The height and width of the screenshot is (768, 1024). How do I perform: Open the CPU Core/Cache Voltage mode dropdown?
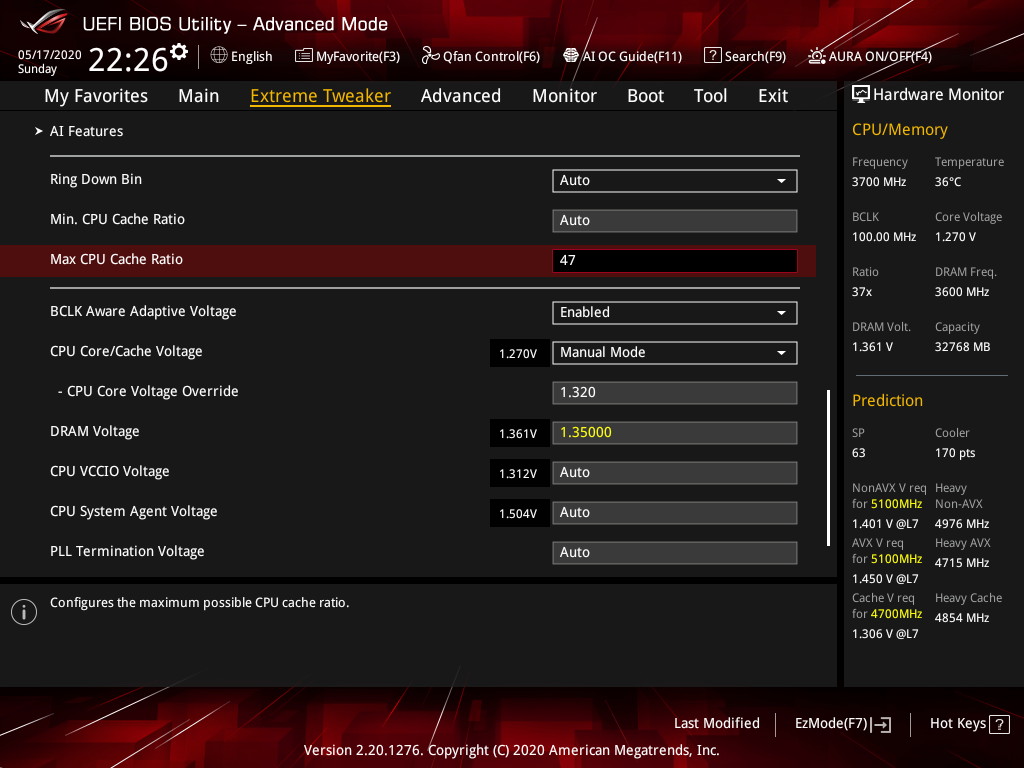675,353
